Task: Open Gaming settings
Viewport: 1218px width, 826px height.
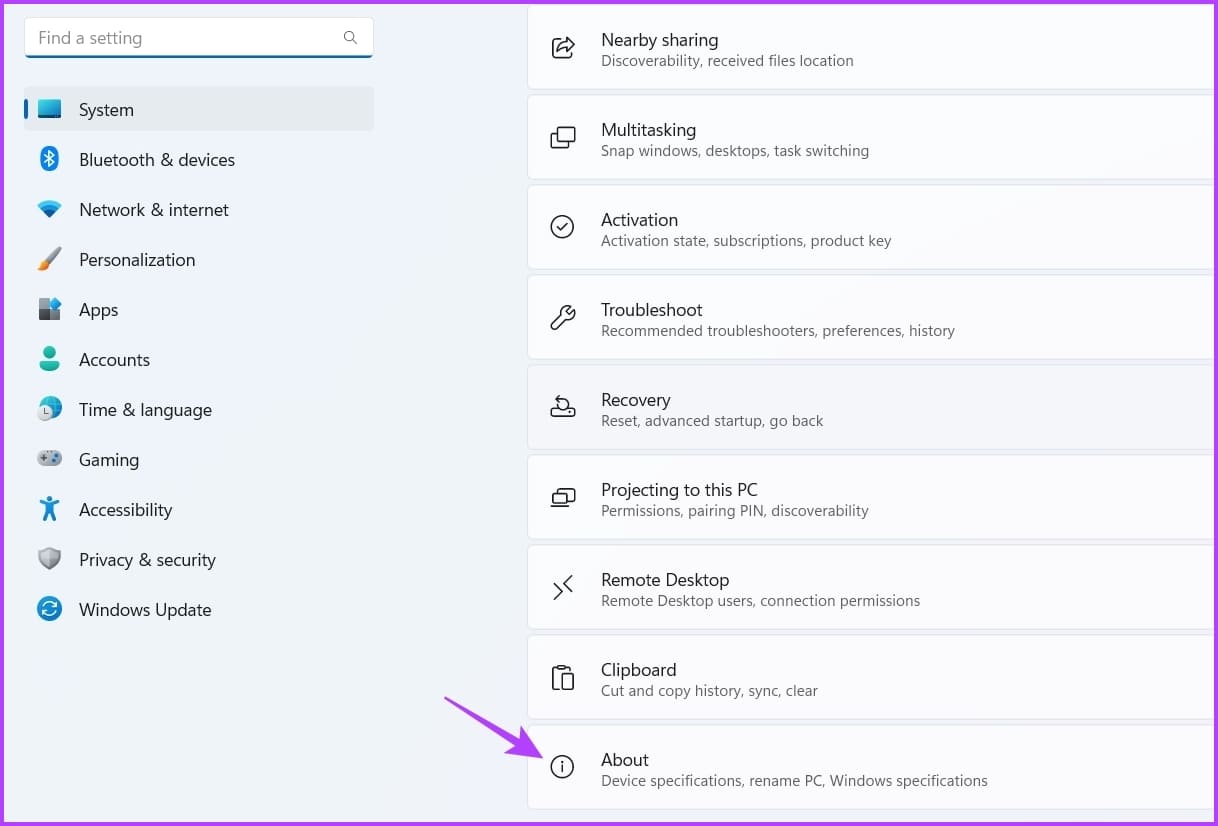Action: click(199, 459)
